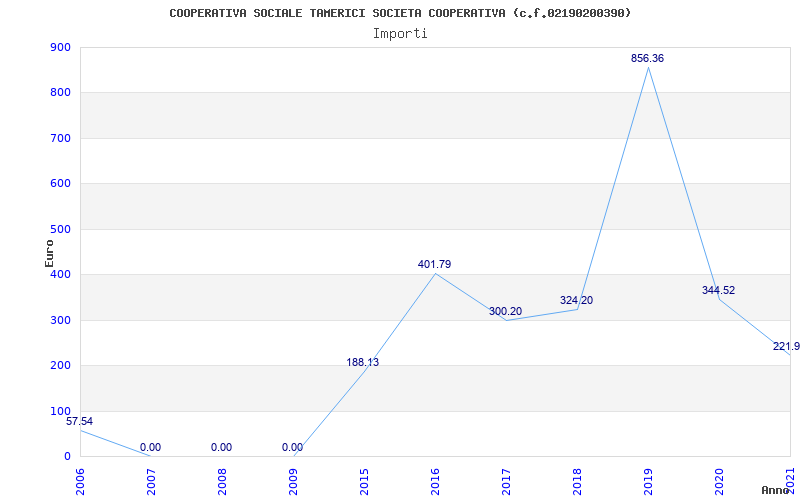
Task: Click the line point at 2016
Action: (x=435, y=274)
